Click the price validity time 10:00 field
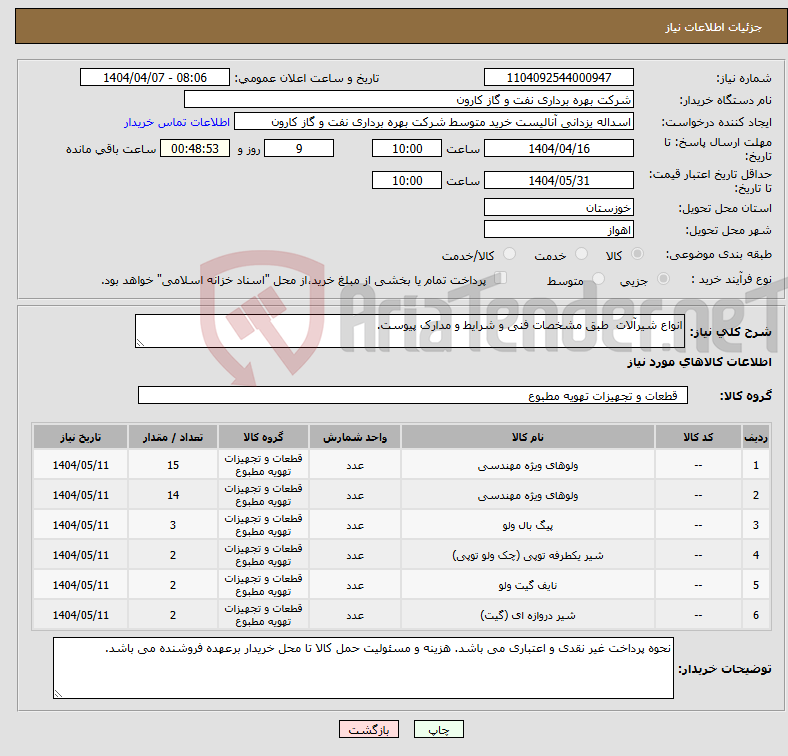788x756 pixels. point(407,180)
